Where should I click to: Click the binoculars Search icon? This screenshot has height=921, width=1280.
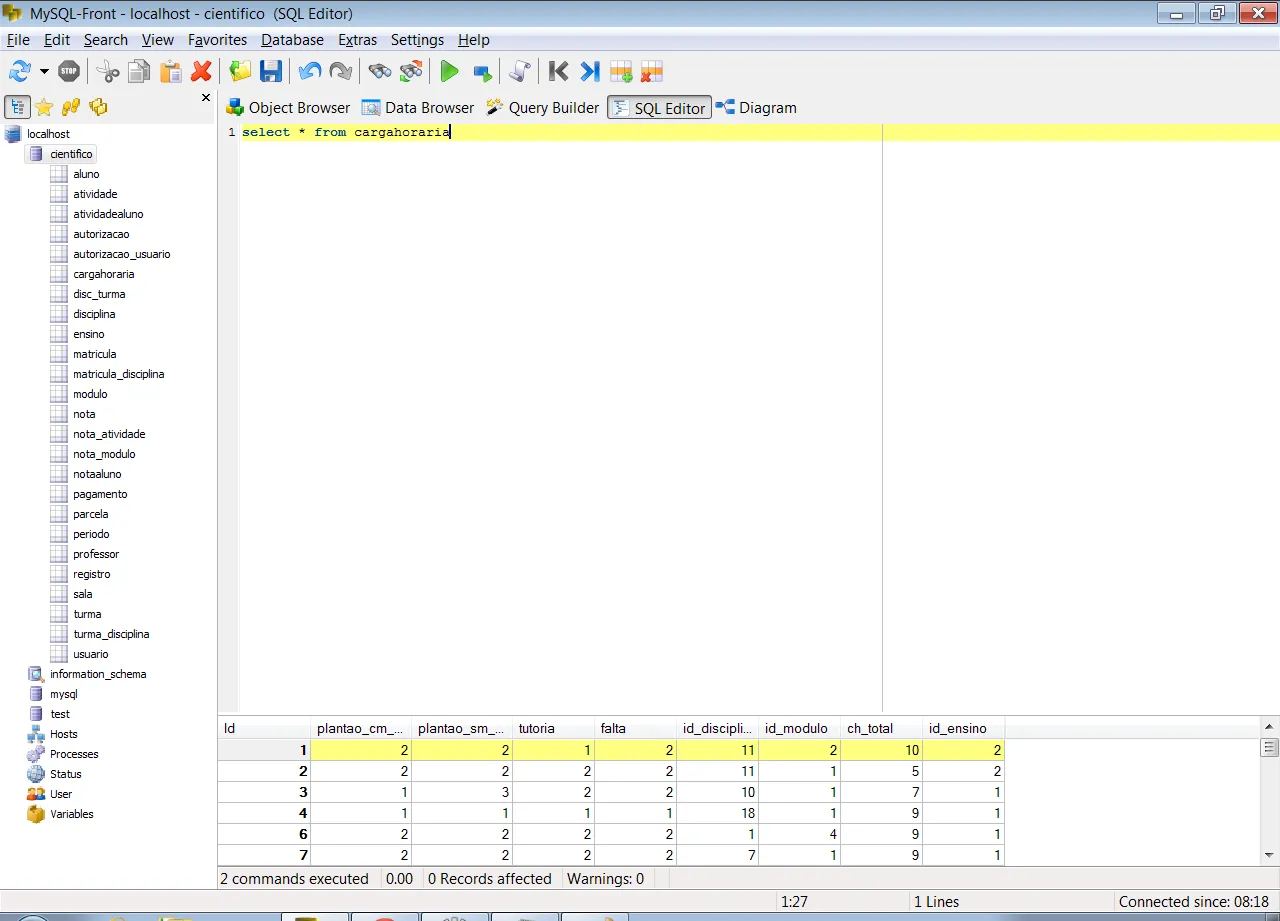[379, 71]
